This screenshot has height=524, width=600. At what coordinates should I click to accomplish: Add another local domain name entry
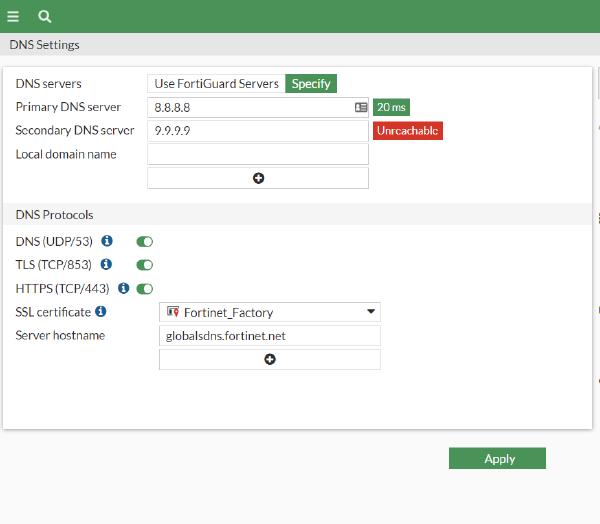coord(258,178)
